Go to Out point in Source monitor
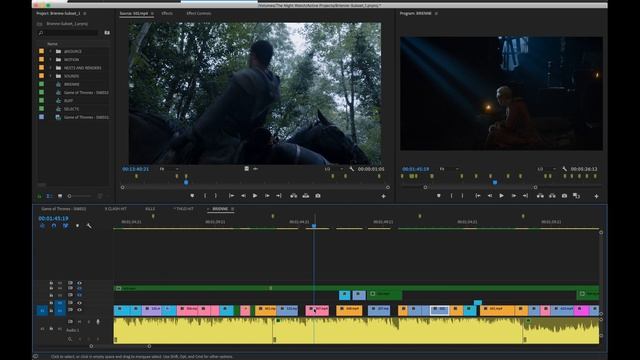640x360 pixels. pos(279,196)
